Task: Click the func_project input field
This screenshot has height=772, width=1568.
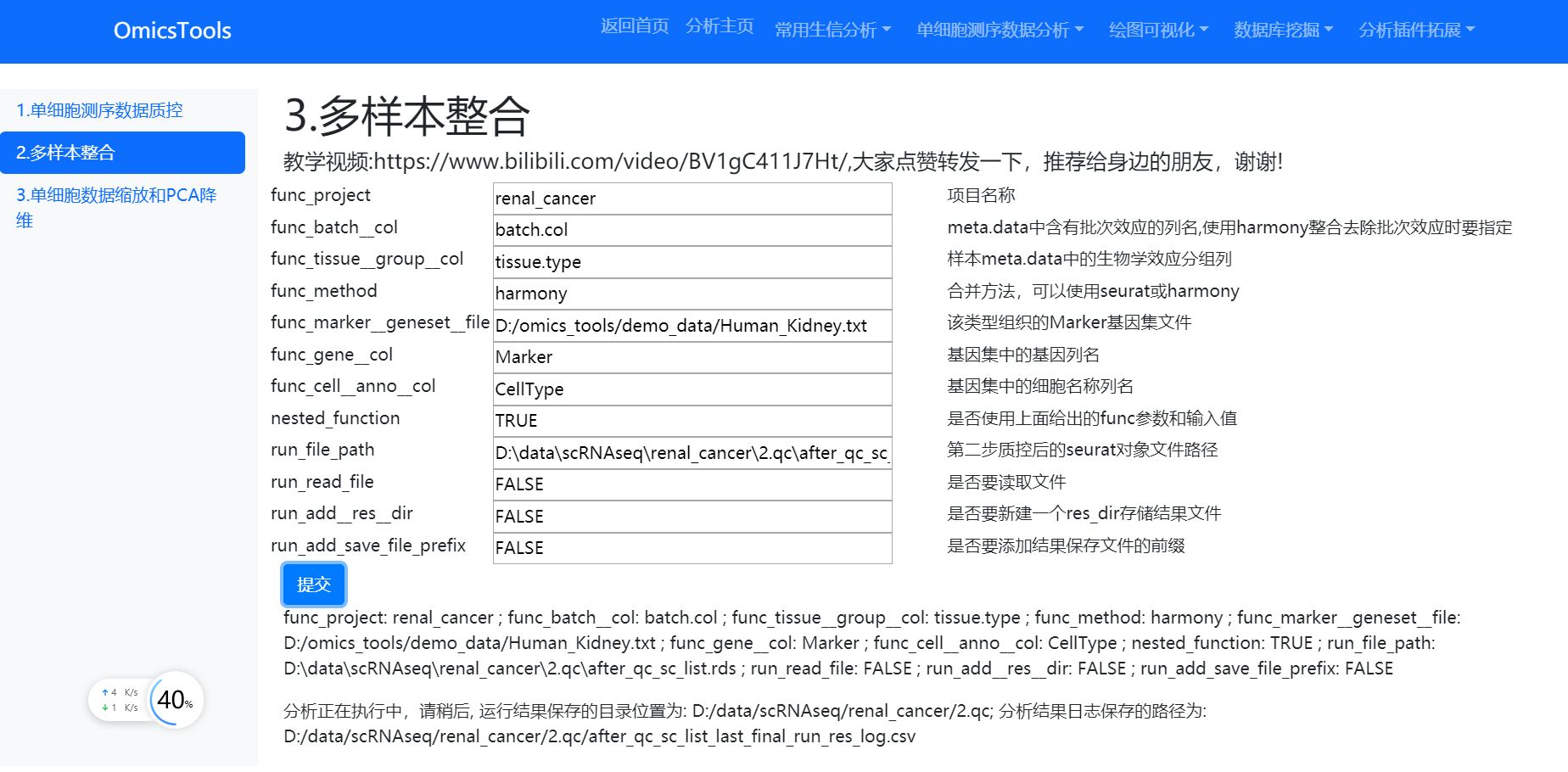Action: click(692, 199)
